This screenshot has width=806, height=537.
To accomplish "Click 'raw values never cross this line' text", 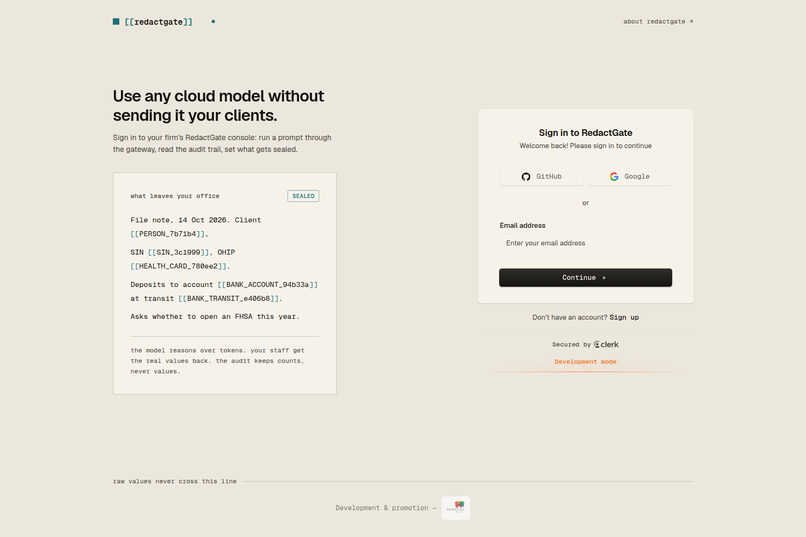I will 175,482.
